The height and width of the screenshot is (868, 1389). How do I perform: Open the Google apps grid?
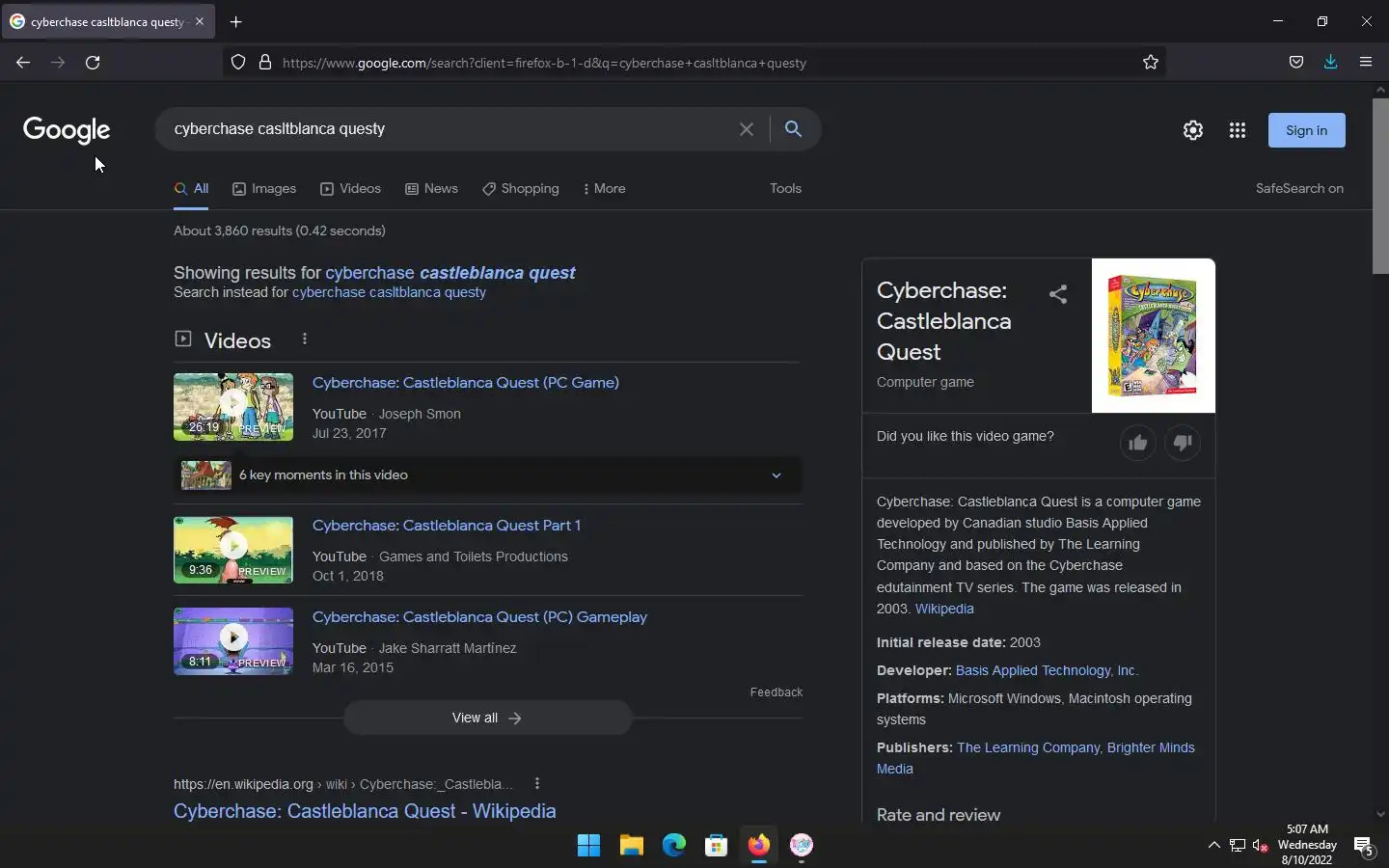(x=1238, y=130)
